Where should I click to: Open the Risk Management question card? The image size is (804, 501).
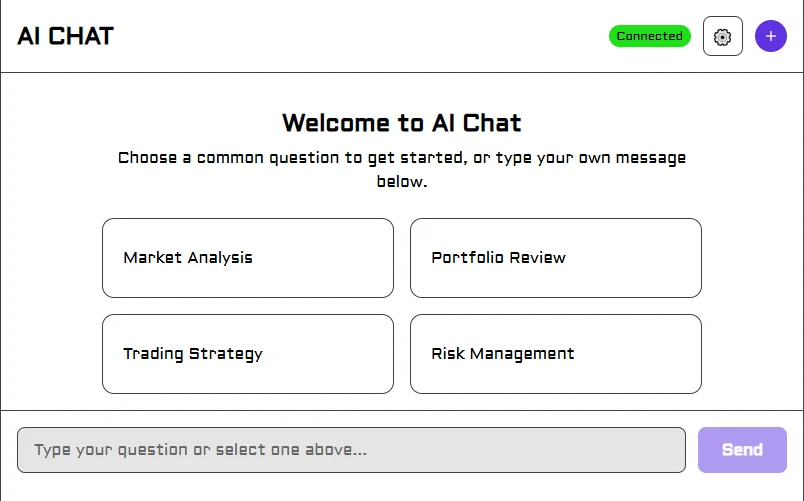tap(555, 354)
